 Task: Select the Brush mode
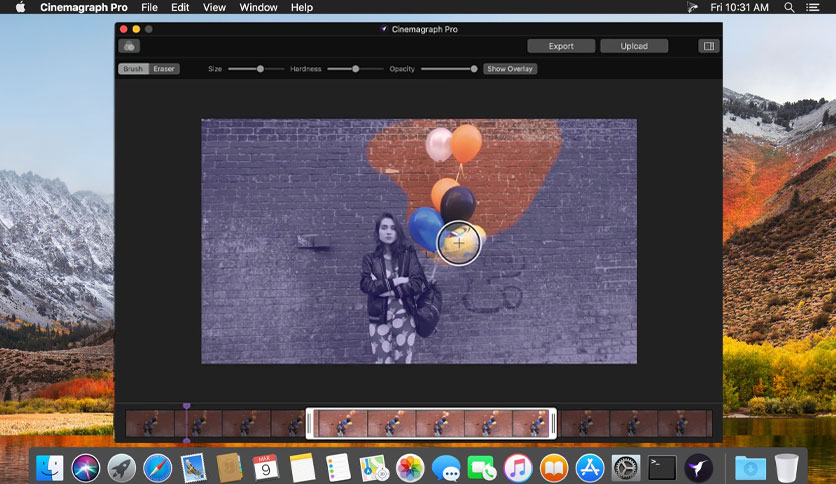[x=133, y=69]
